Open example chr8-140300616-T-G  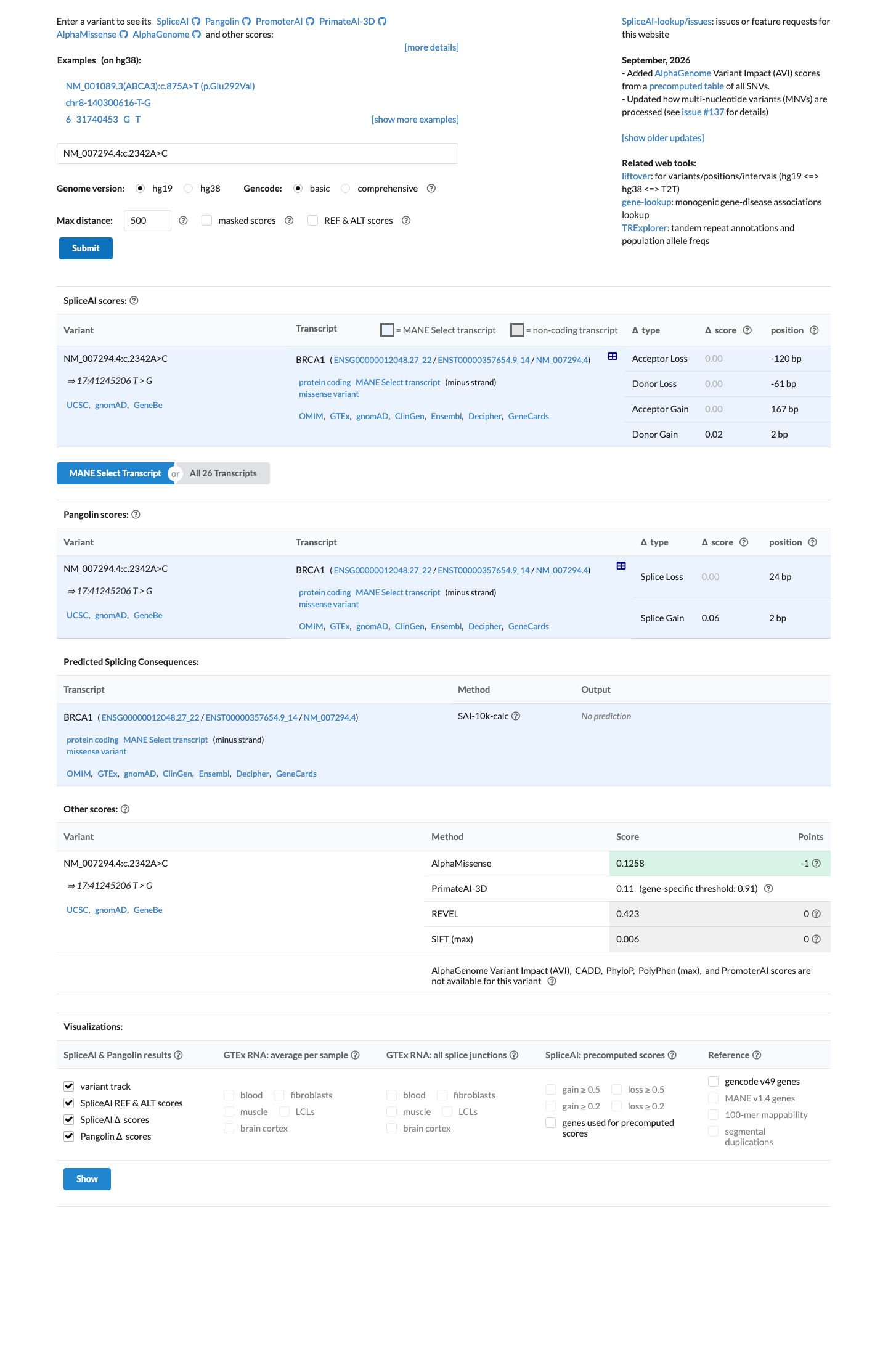coord(108,103)
